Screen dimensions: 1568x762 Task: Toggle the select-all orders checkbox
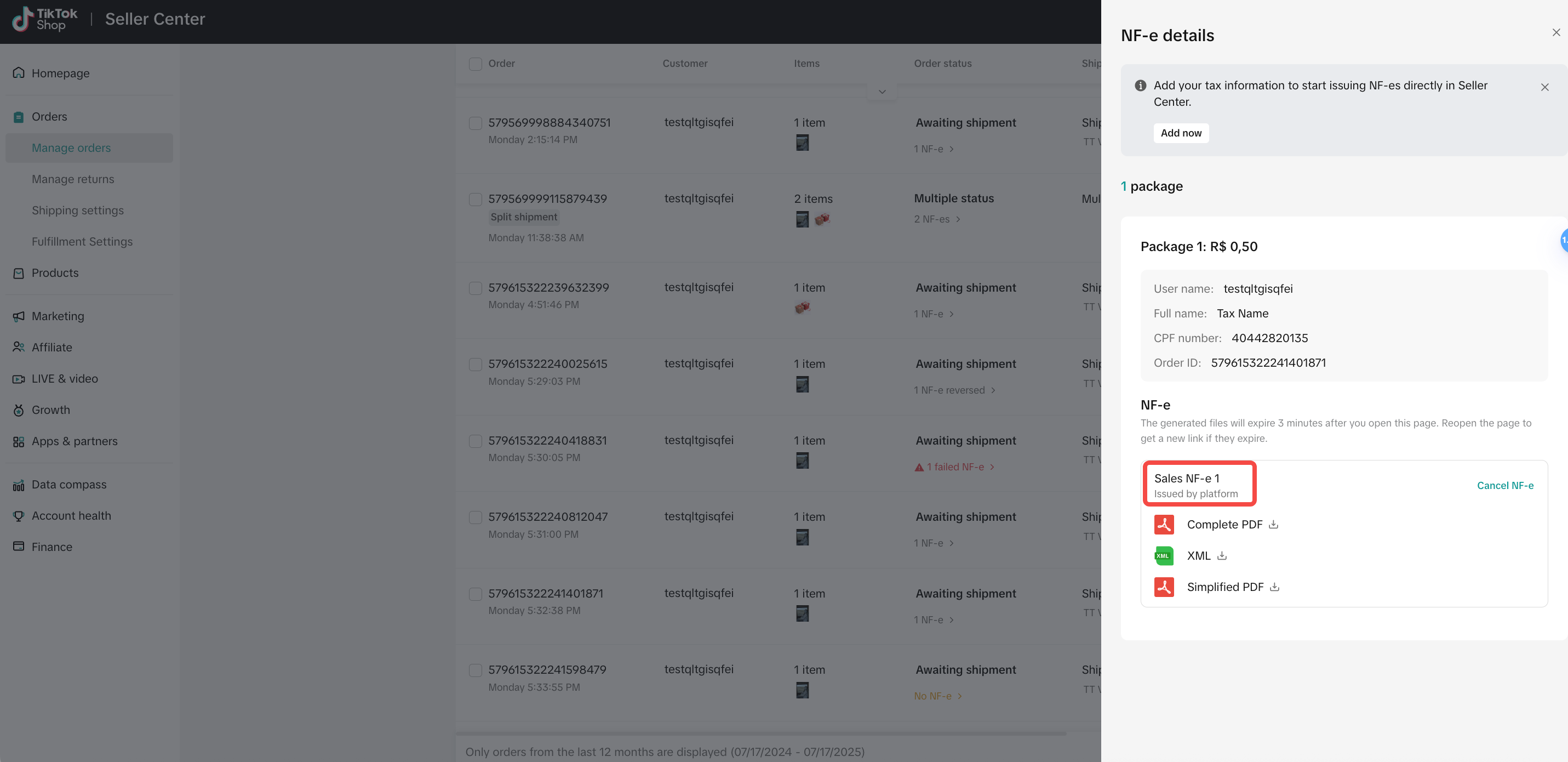tap(476, 64)
